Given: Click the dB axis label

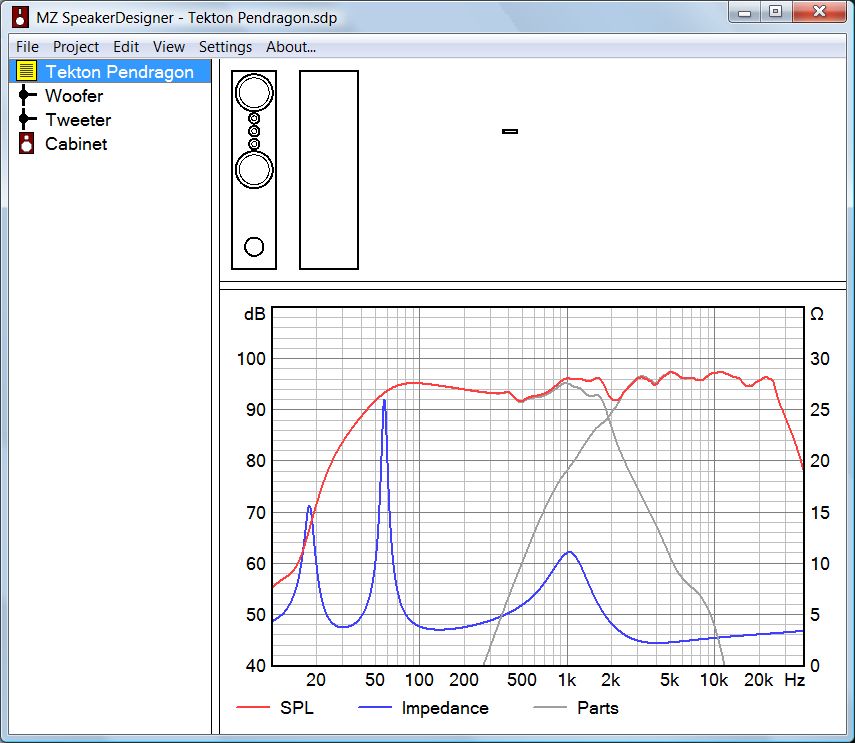Looking at the screenshot, I should (255, 314).
